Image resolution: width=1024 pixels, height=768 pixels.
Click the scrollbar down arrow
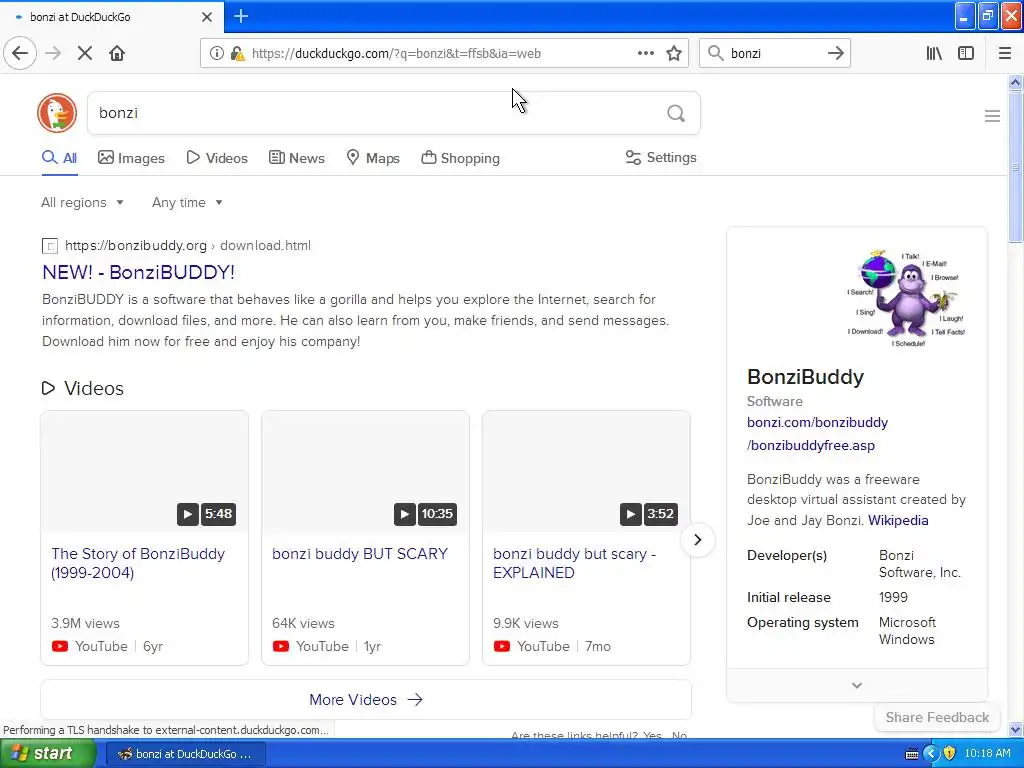[1016, 729]
